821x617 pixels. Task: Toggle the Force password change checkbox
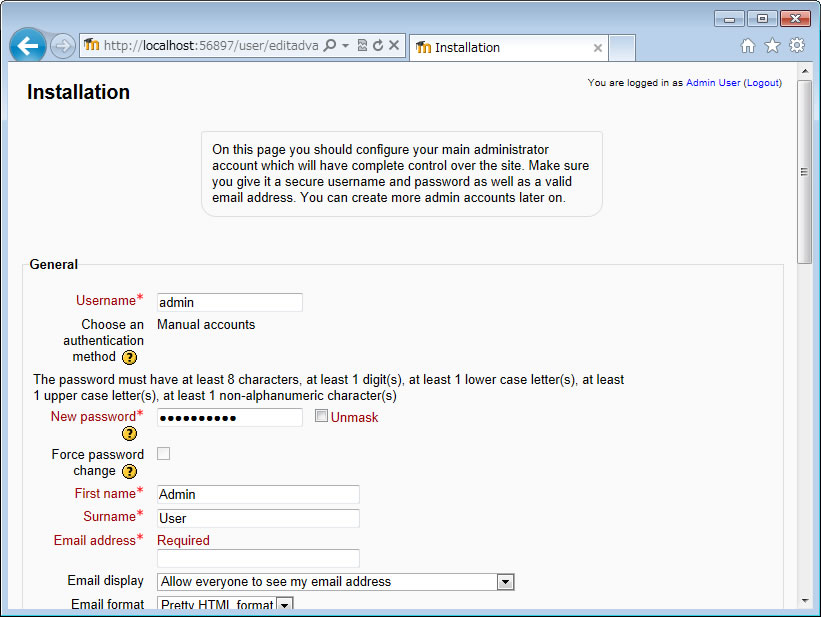164,453
